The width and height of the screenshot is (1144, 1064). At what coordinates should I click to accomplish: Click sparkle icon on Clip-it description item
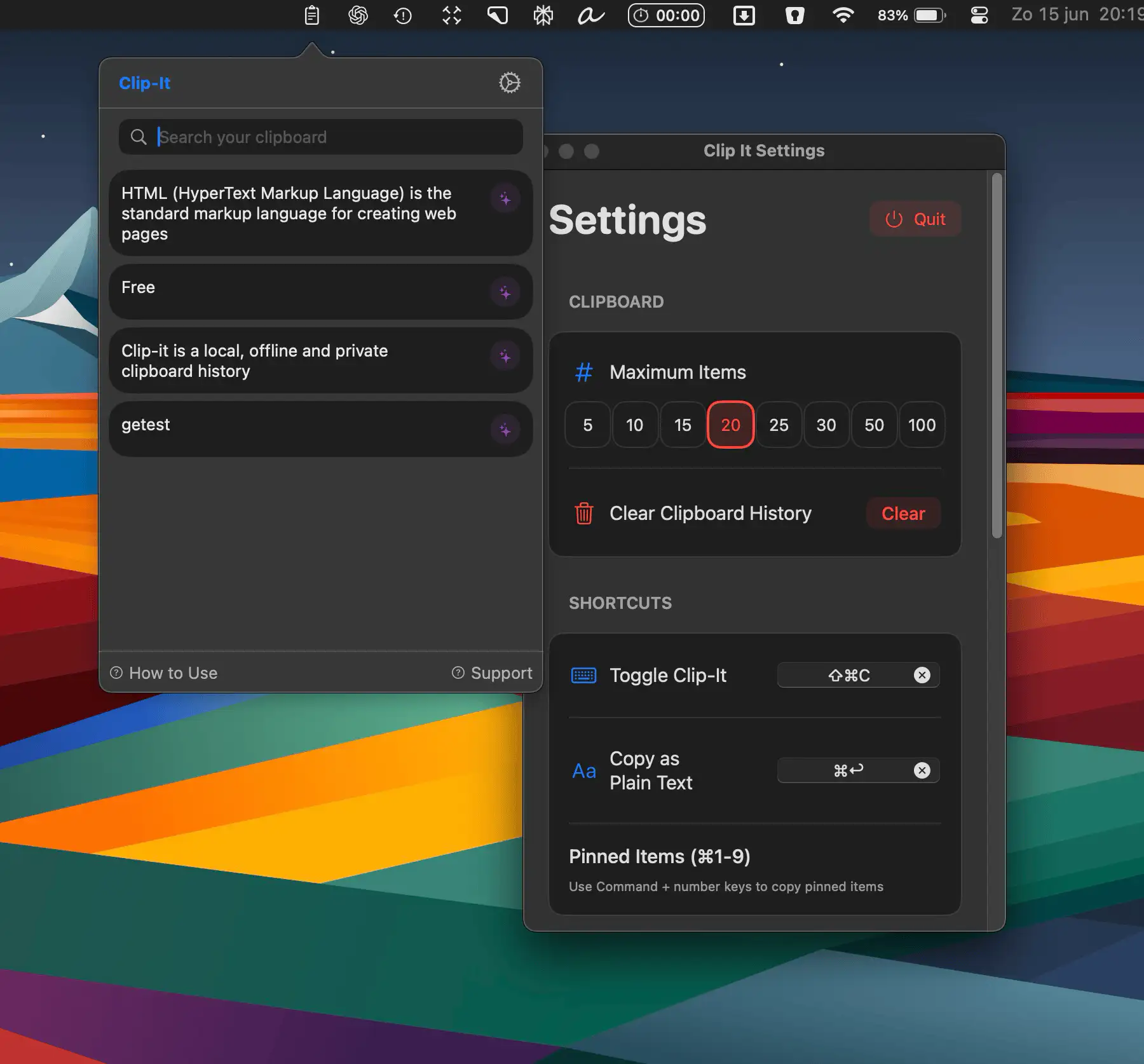(x=505, y=356)
